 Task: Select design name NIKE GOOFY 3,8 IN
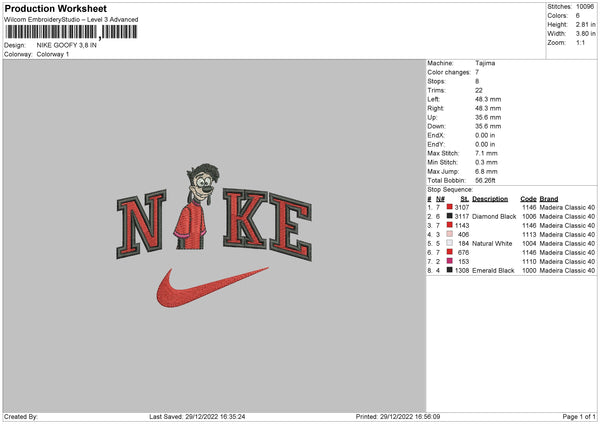67,45
